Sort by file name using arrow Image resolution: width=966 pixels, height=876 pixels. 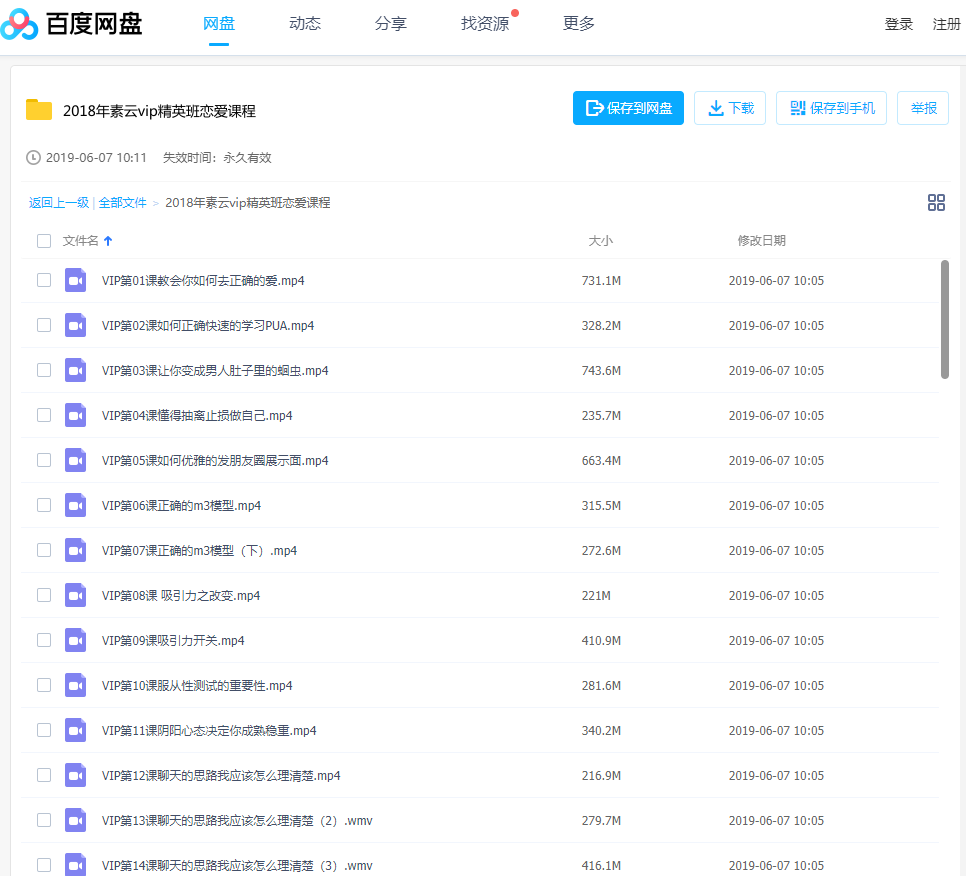(108, 241)
